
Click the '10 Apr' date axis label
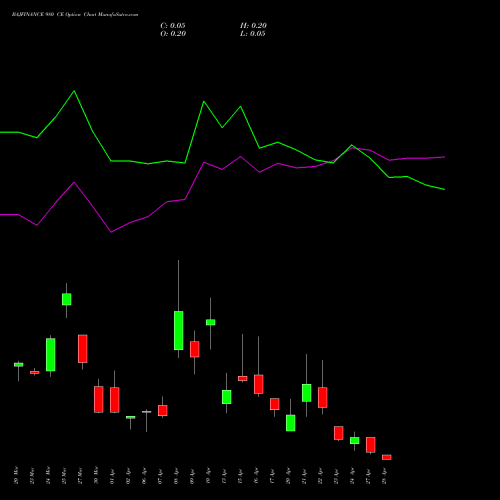[208, 476]
